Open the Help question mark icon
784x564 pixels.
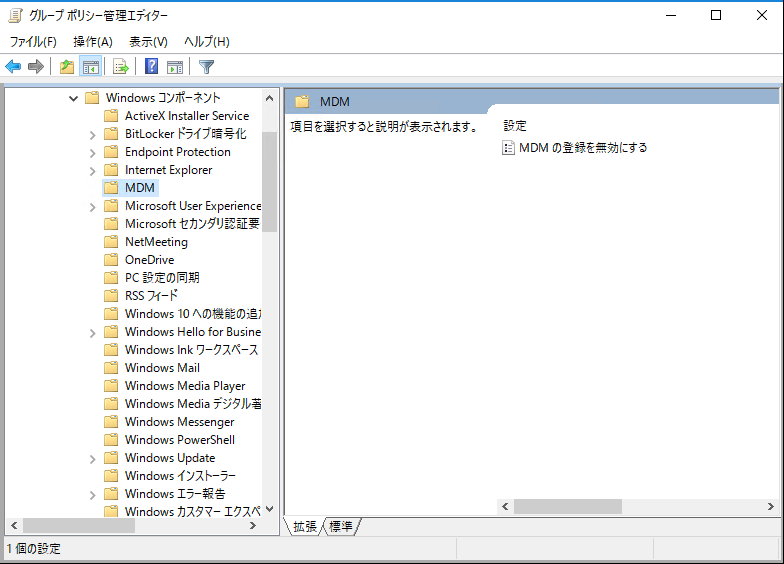[x=152, y=66]
